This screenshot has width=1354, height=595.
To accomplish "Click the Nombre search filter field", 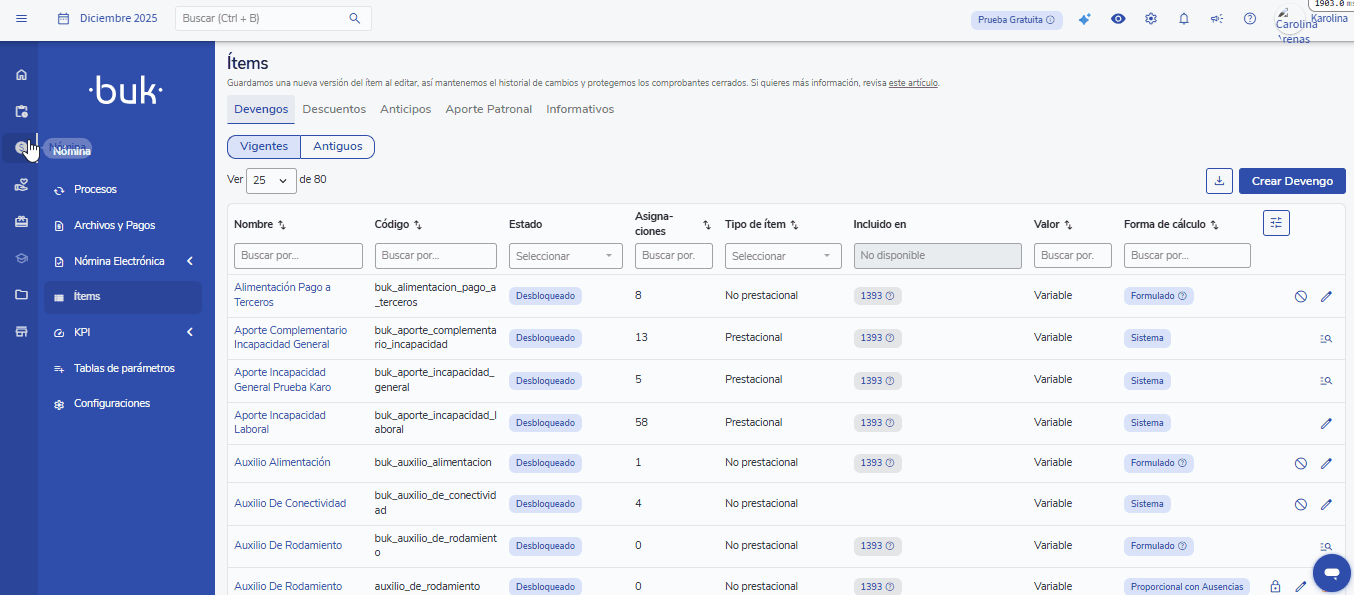I will 298,256.
